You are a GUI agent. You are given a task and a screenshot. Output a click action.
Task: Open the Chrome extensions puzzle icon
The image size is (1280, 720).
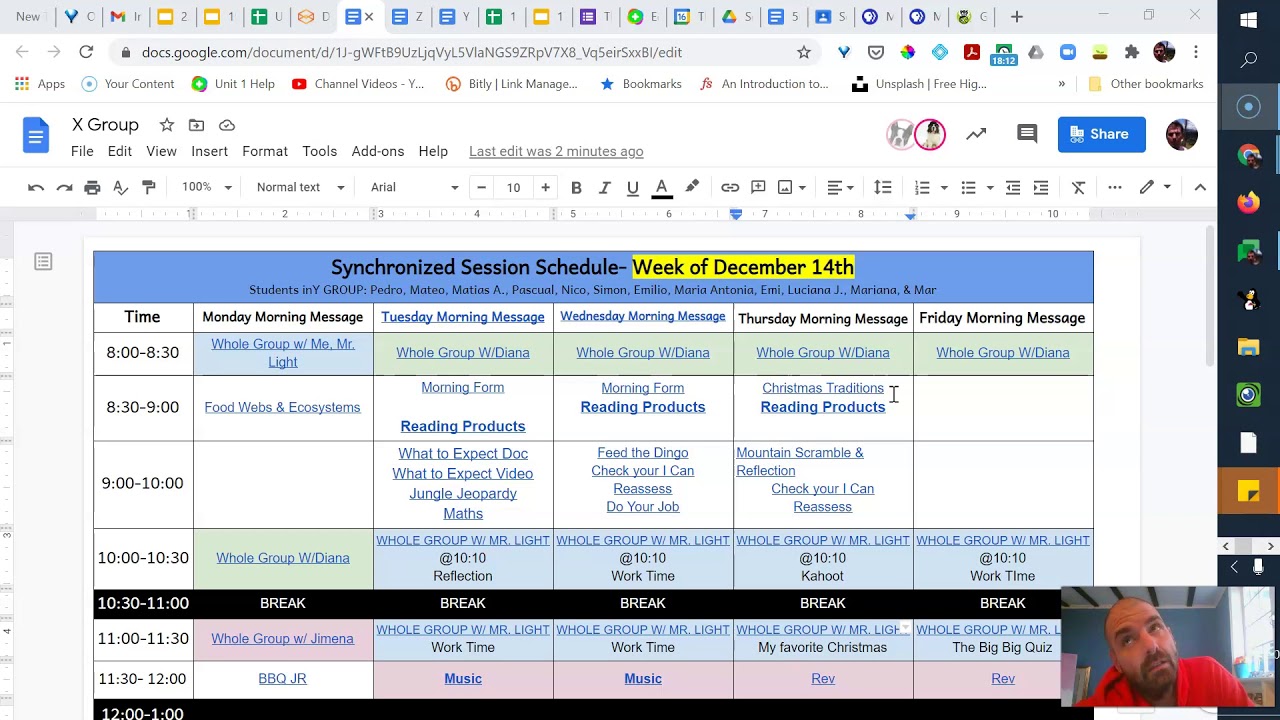[1132, 52]
